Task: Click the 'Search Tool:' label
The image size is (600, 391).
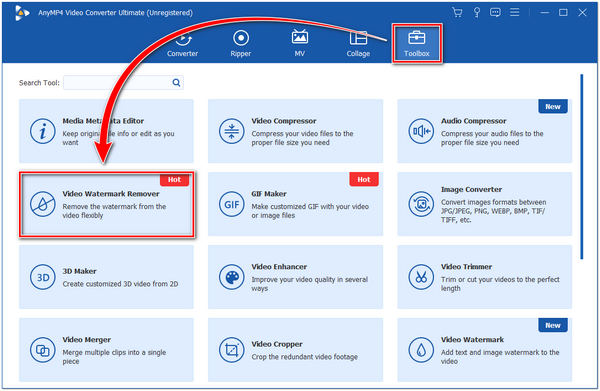Action: point(39,83)
